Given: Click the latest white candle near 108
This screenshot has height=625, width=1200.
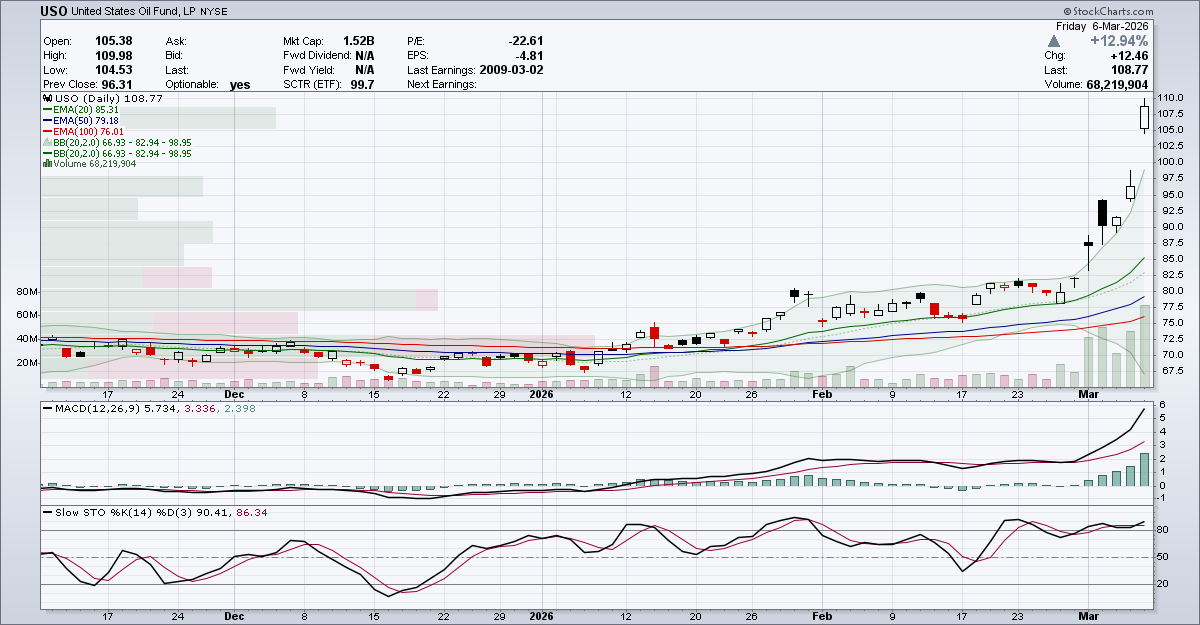Looking at the screenshot, I should (1145, 118).
